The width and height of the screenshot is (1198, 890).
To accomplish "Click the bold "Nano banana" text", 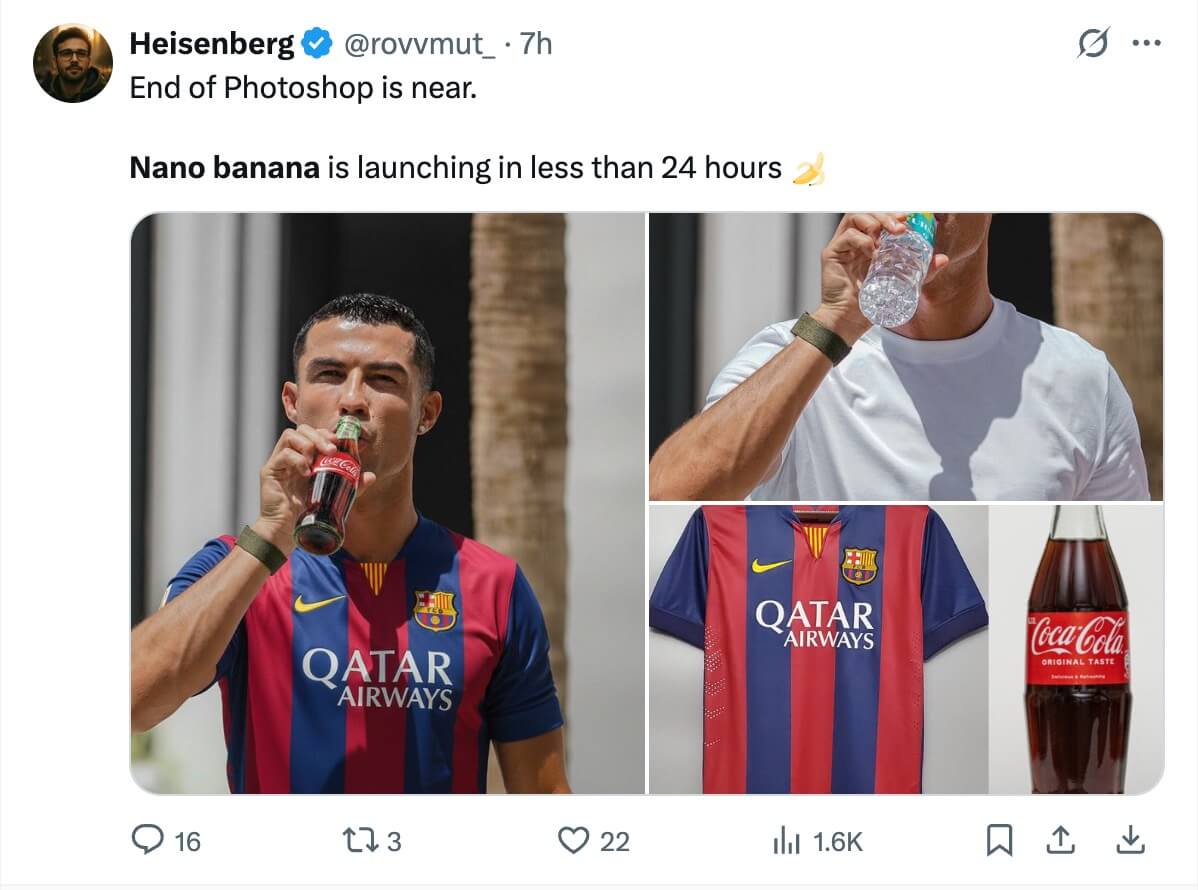I will tap(224, 168).
